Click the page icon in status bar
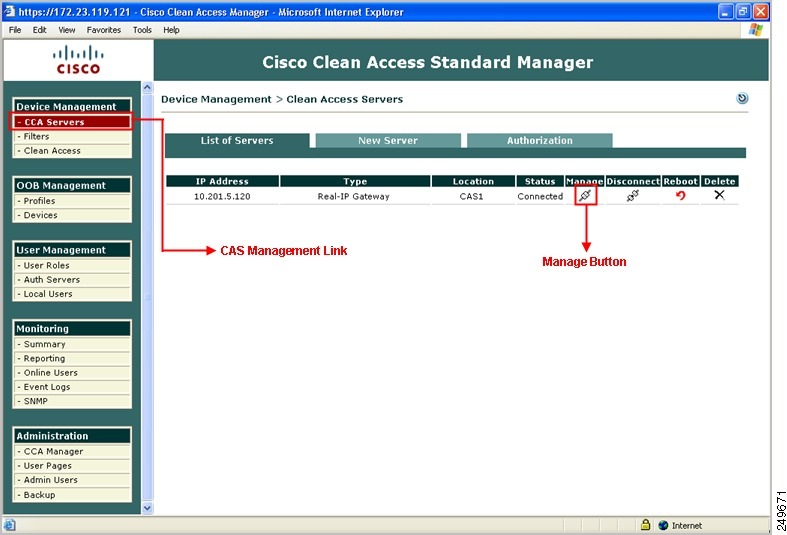This screenshot has width=787, height=535. coord(10,525)
